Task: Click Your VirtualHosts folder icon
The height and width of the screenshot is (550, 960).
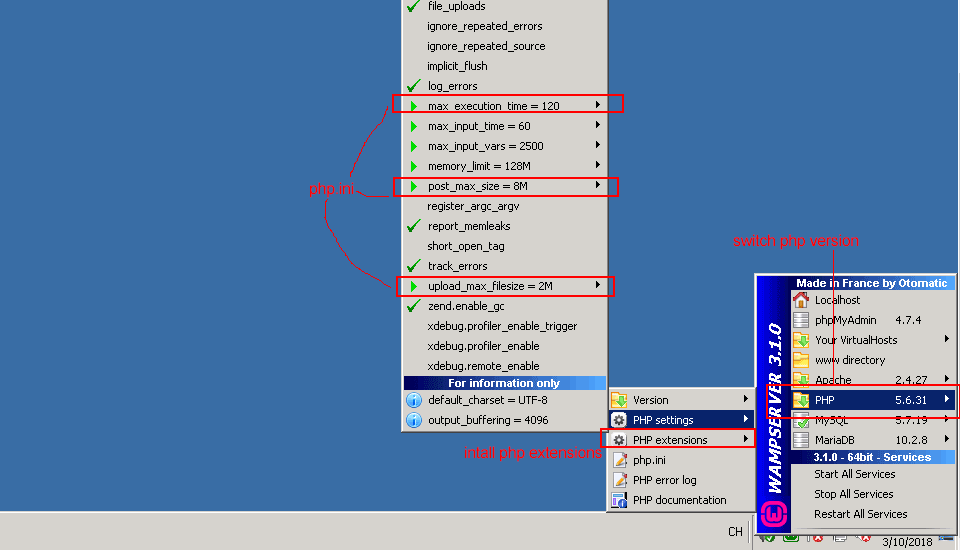Action: 801,340
